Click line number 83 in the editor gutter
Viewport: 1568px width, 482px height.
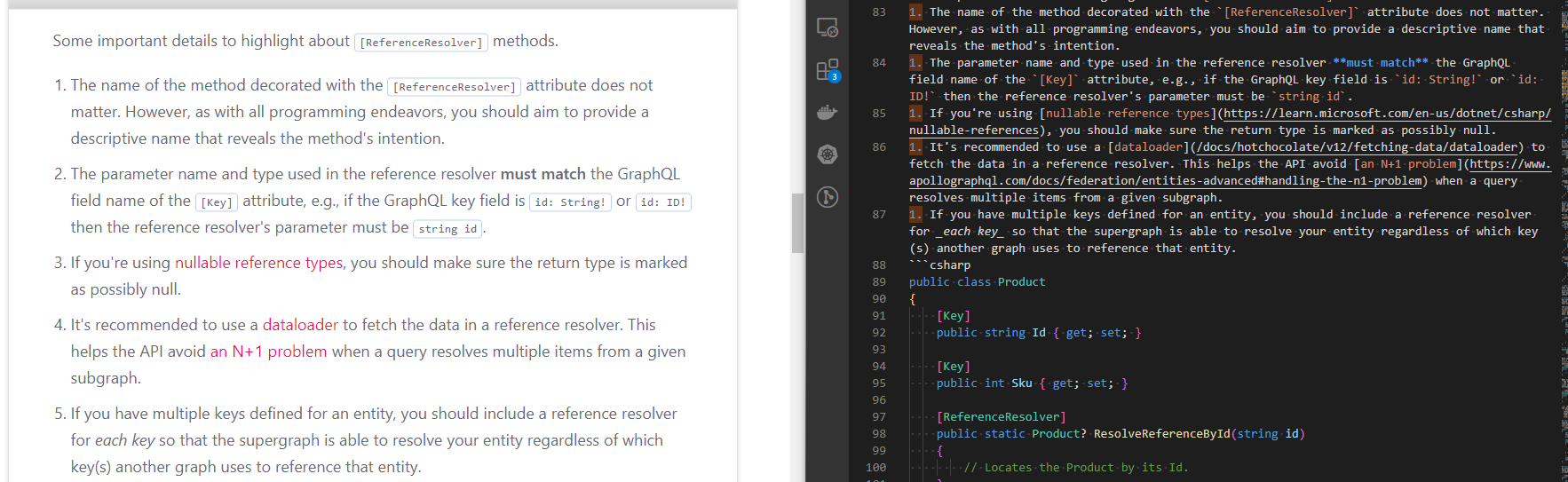(x=878, y=12)
